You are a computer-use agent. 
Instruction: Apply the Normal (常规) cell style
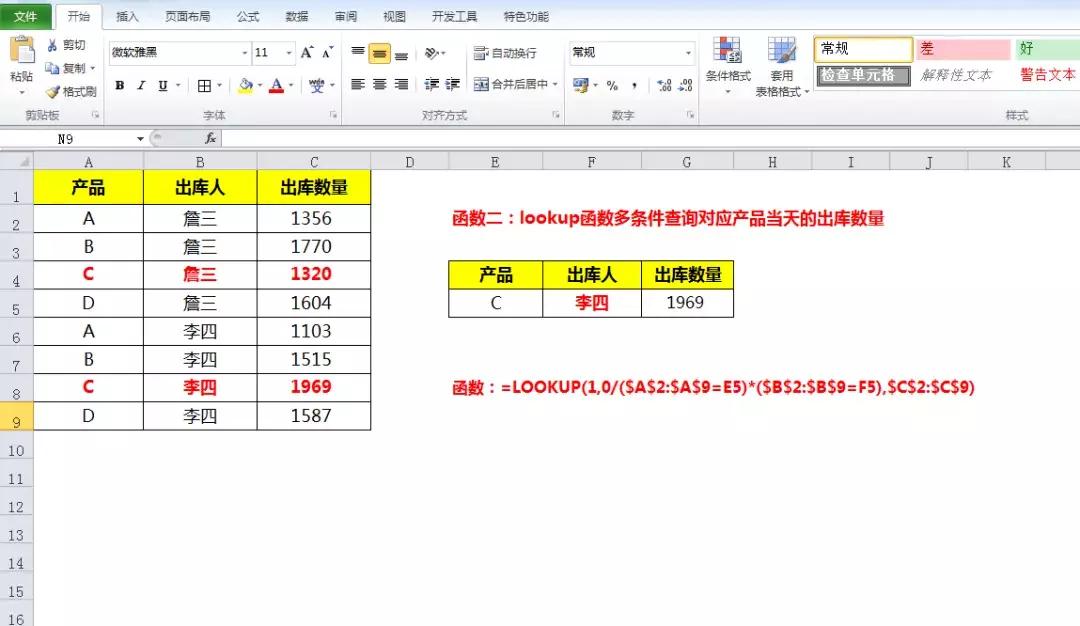[x=864, y=49]
